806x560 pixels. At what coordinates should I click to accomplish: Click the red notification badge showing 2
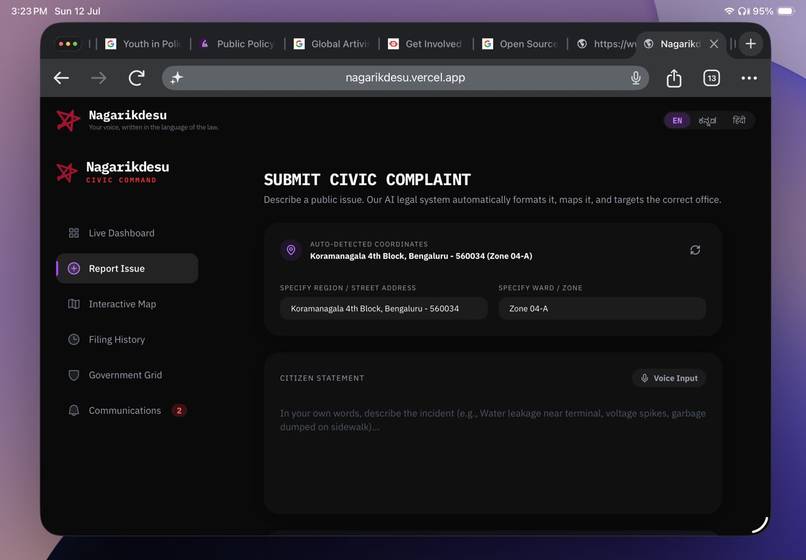click(x=179, y=410)
